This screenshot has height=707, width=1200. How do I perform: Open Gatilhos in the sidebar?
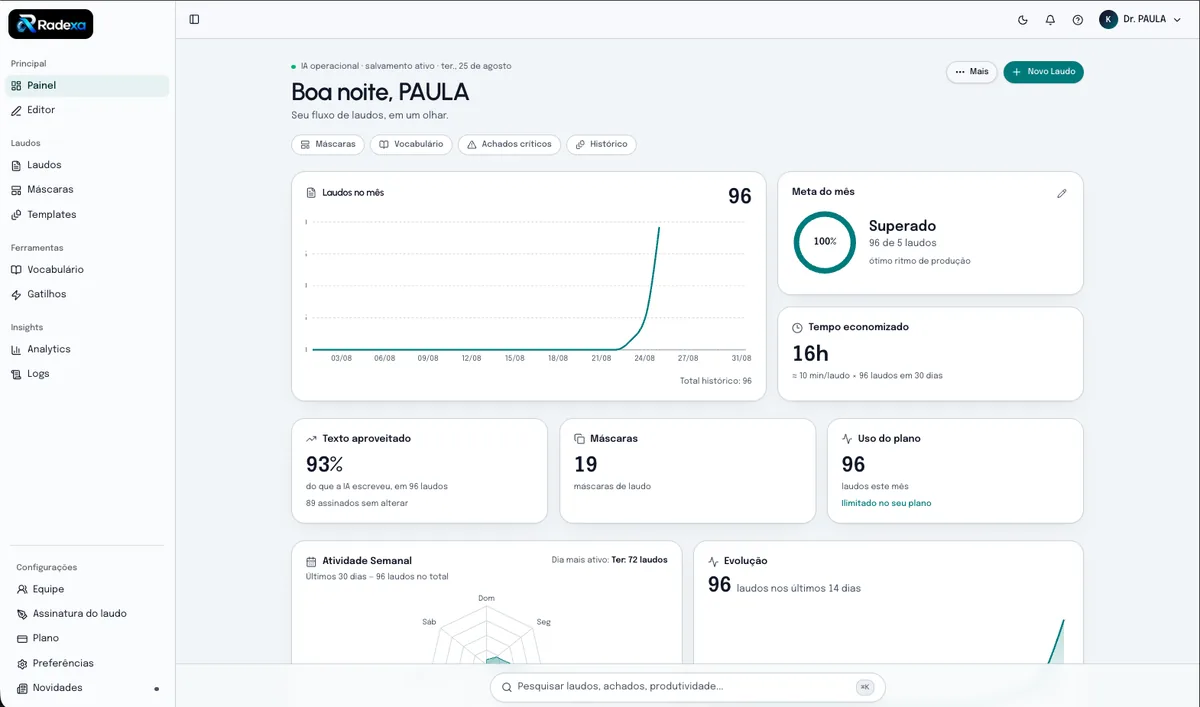point(87,295)
